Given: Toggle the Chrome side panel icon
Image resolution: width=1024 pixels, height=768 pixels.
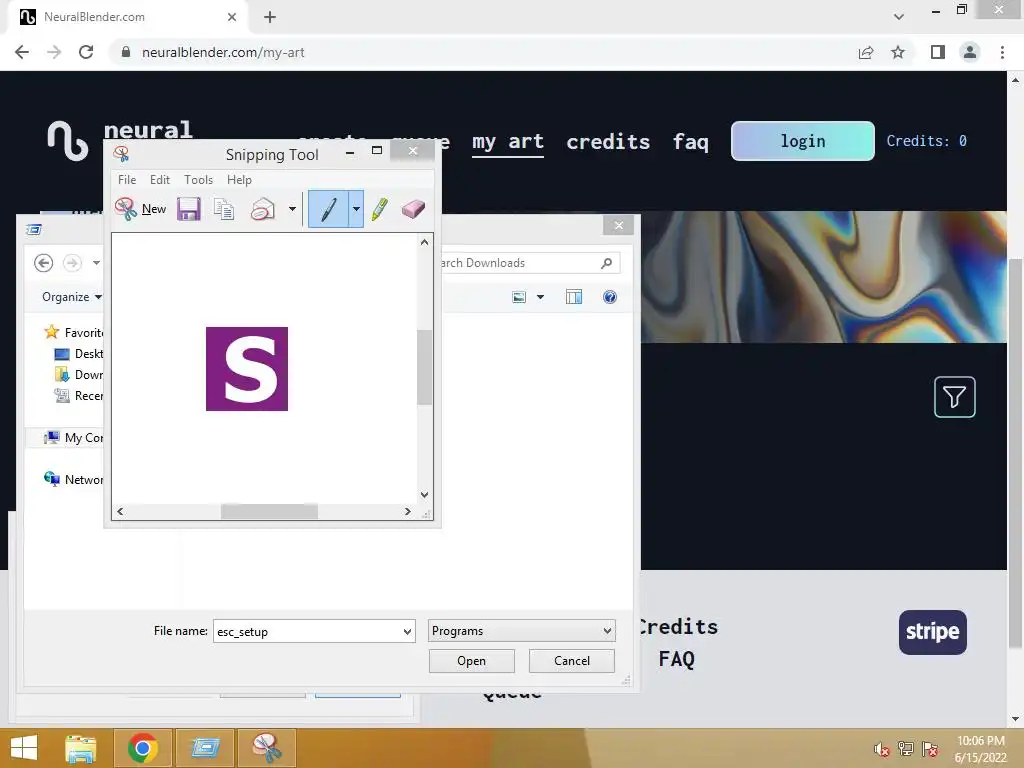Looking at the screenshot, I should [x=938, y=52].
